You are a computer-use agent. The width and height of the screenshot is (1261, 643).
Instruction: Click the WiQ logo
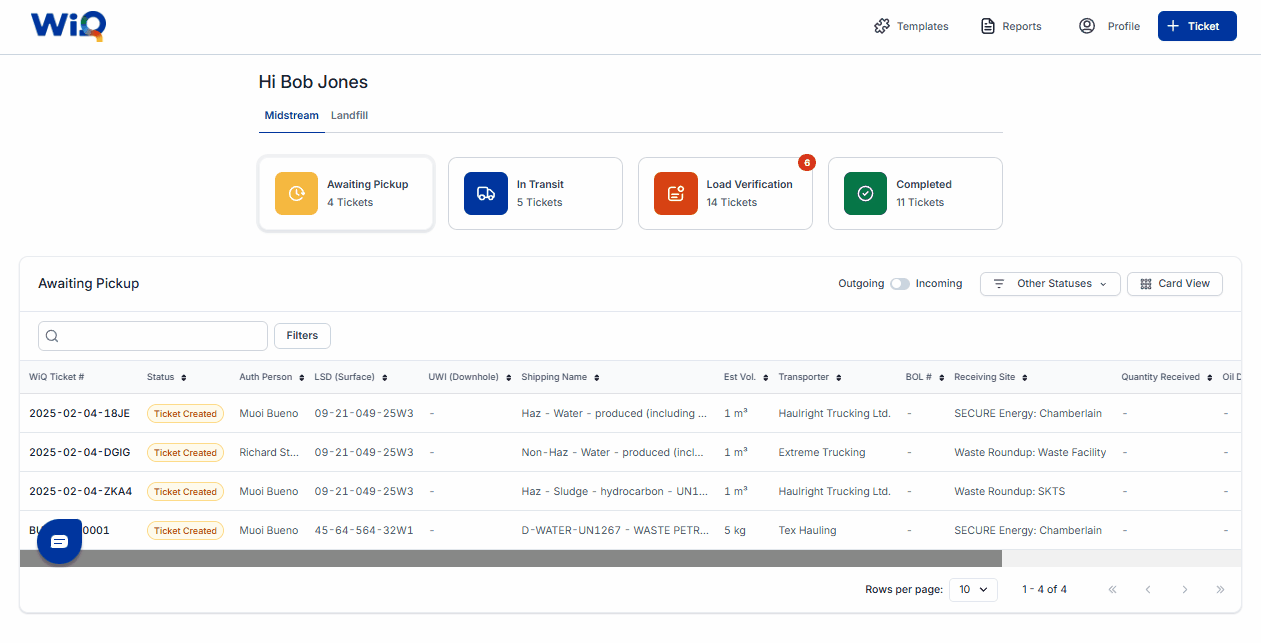[68, 26]
